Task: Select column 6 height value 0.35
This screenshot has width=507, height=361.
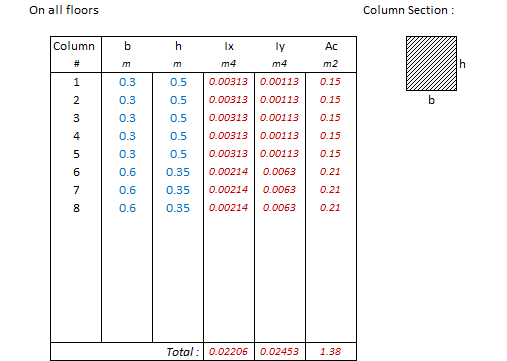Action: 178,172
